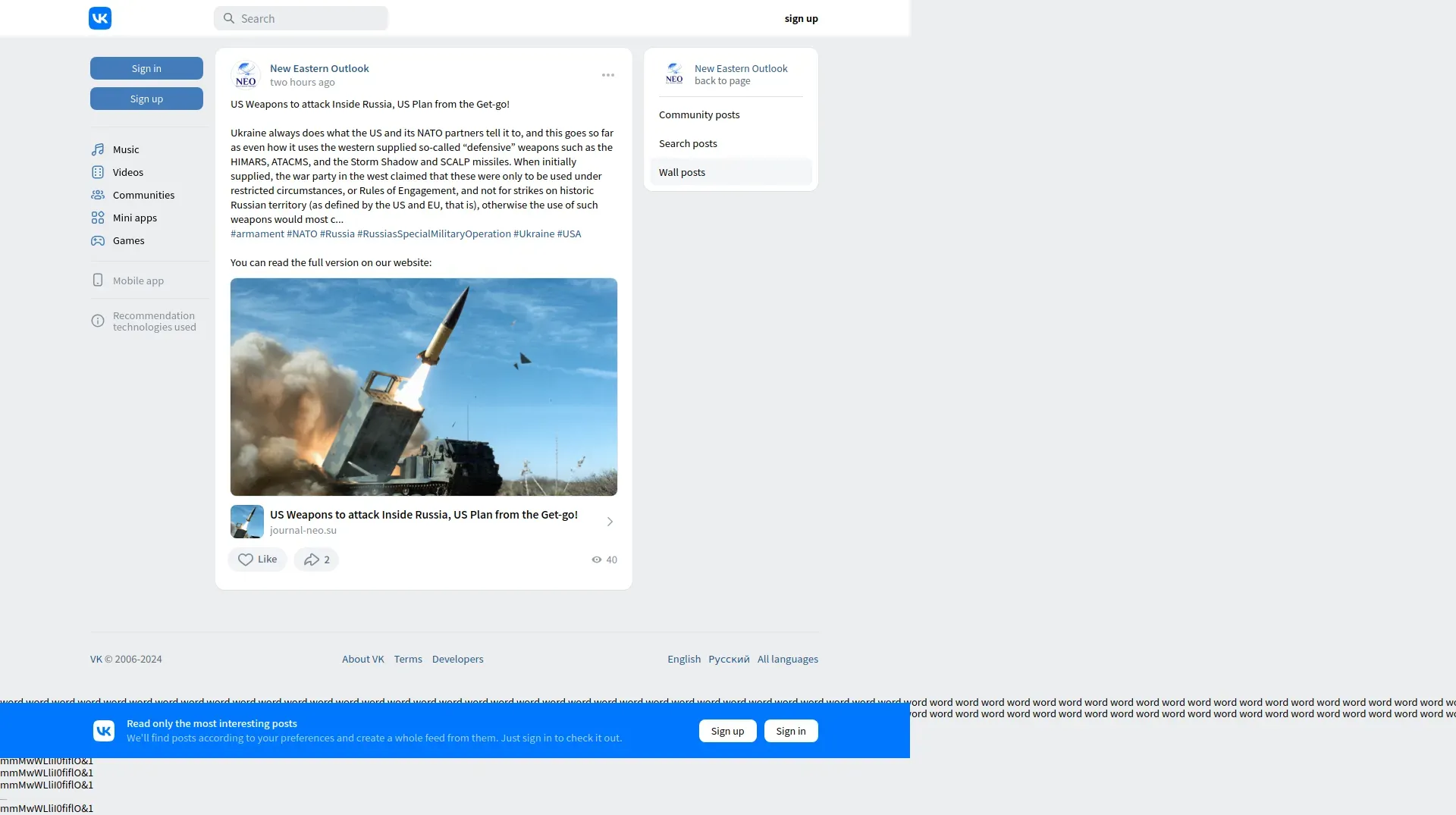Click Sign in in the blue banner
Image resolution: width=1456 pixels, height=815 pixels.
[791, 731]
